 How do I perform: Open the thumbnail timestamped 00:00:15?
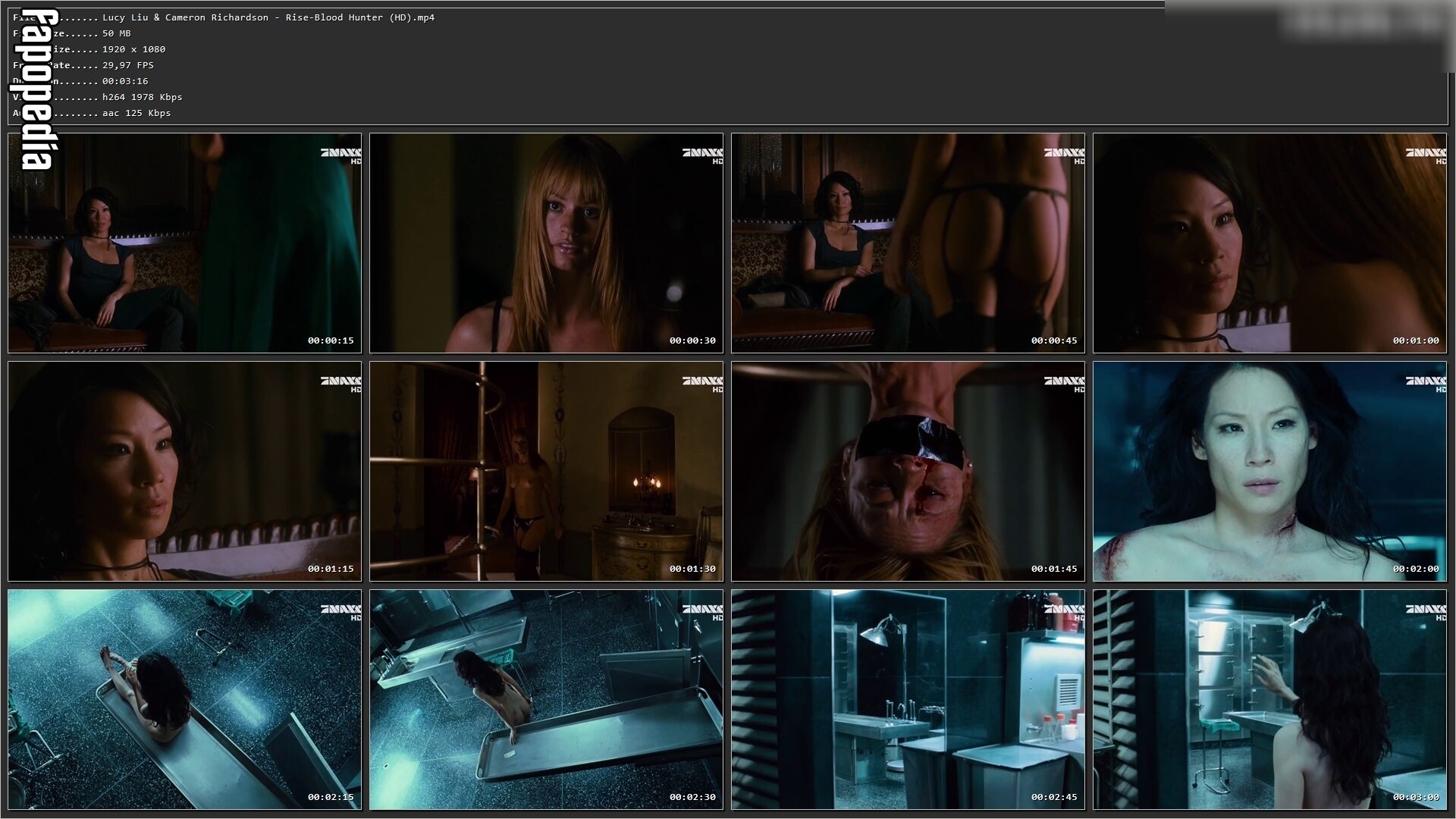(184, 243)
